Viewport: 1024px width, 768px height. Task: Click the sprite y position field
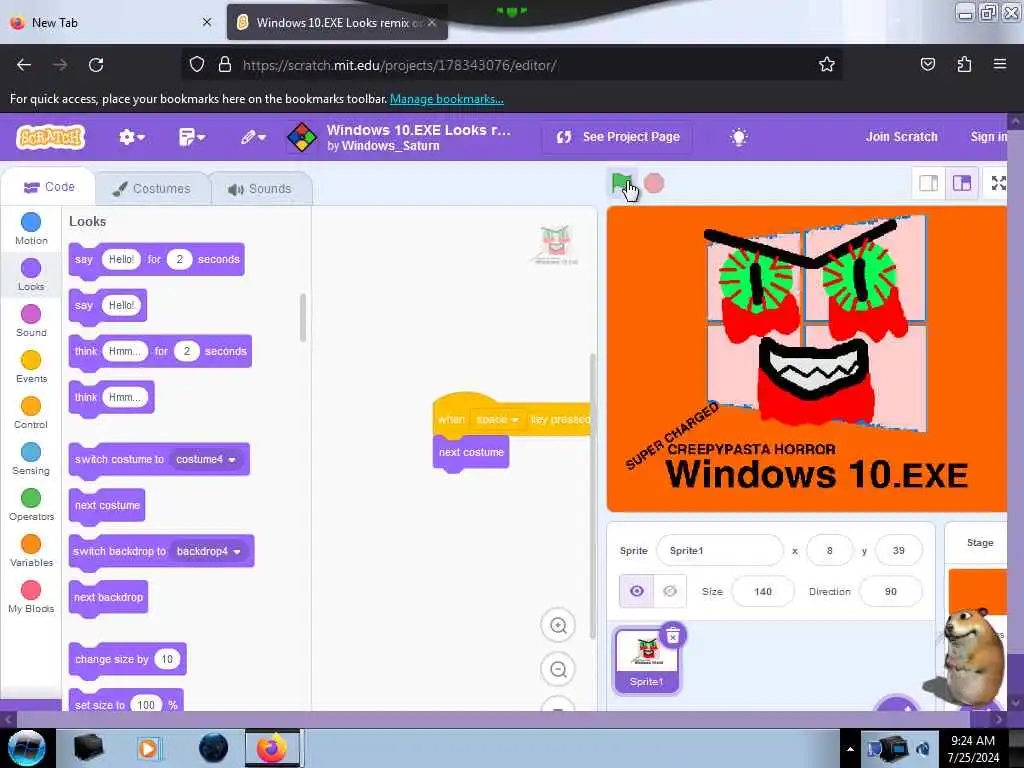pos(898,551)
